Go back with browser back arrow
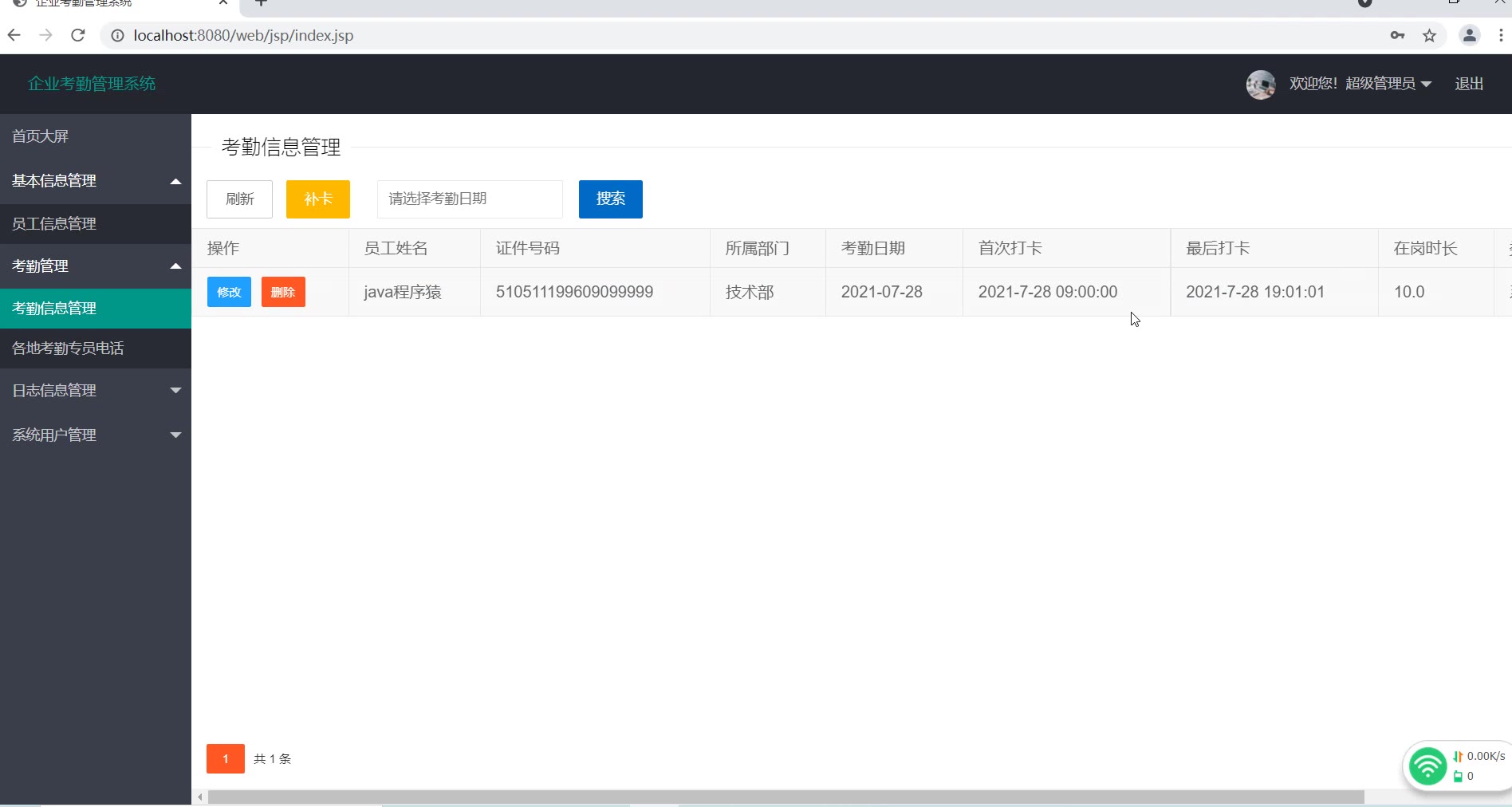1512x807 pixels. [14, 35]
